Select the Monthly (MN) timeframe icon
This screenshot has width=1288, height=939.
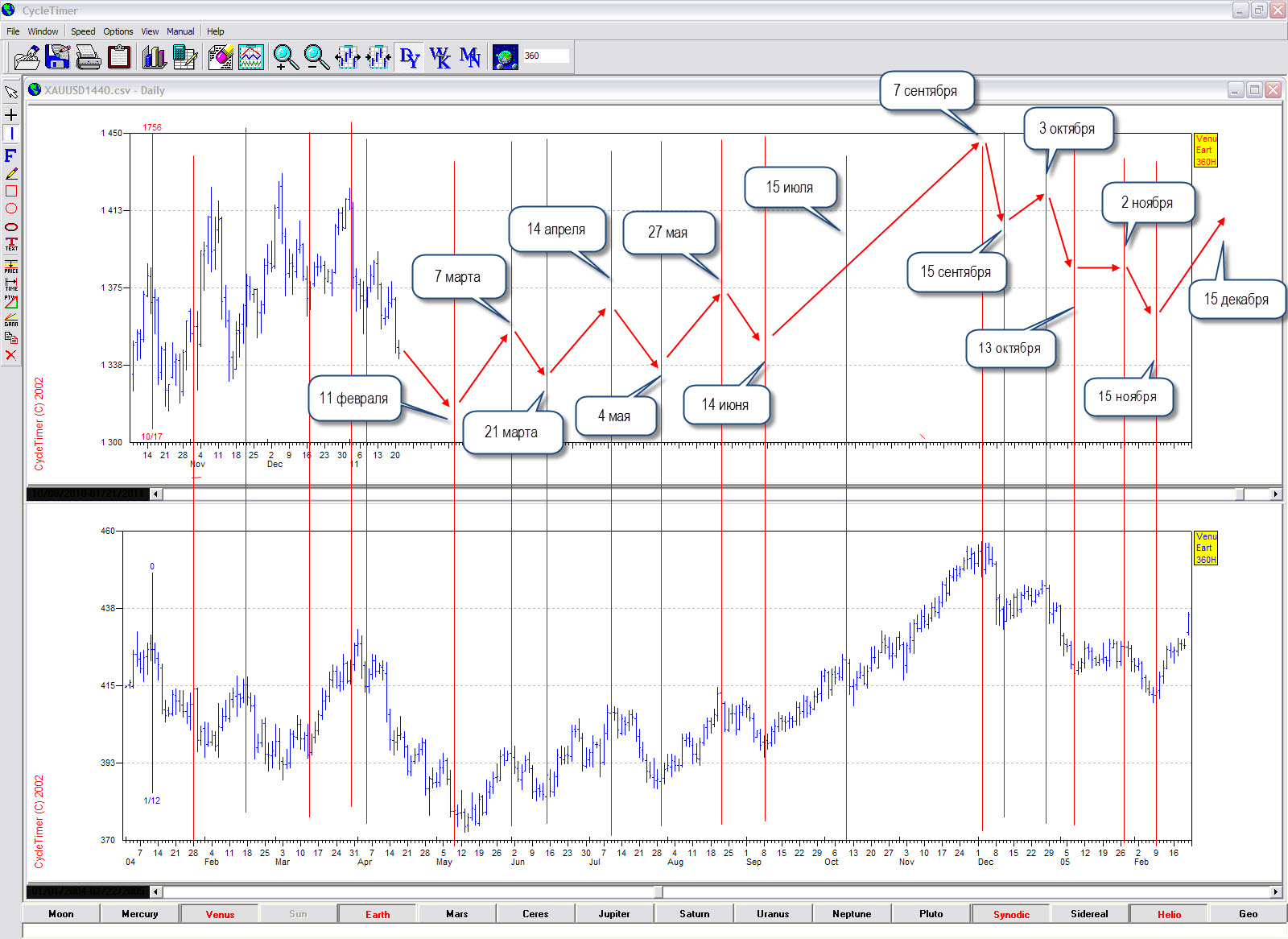pyautogui.click(x=470, y=57)
